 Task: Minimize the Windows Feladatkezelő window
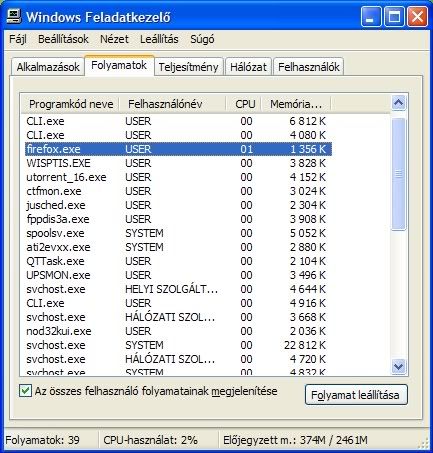pyautogui.click(x=371, y=17)
